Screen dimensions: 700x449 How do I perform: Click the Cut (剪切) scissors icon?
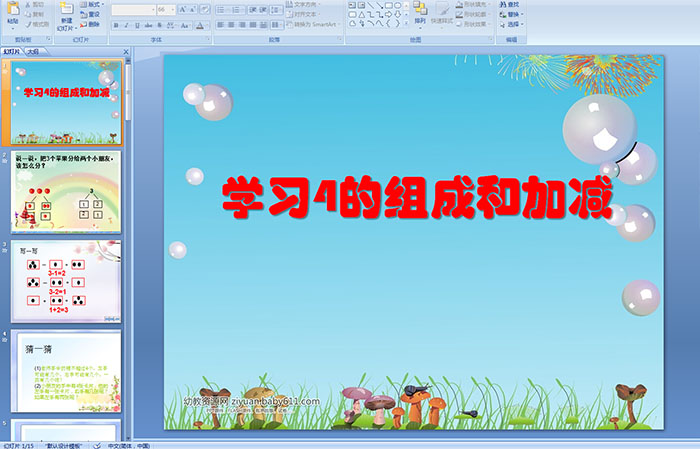coord(35,4)
